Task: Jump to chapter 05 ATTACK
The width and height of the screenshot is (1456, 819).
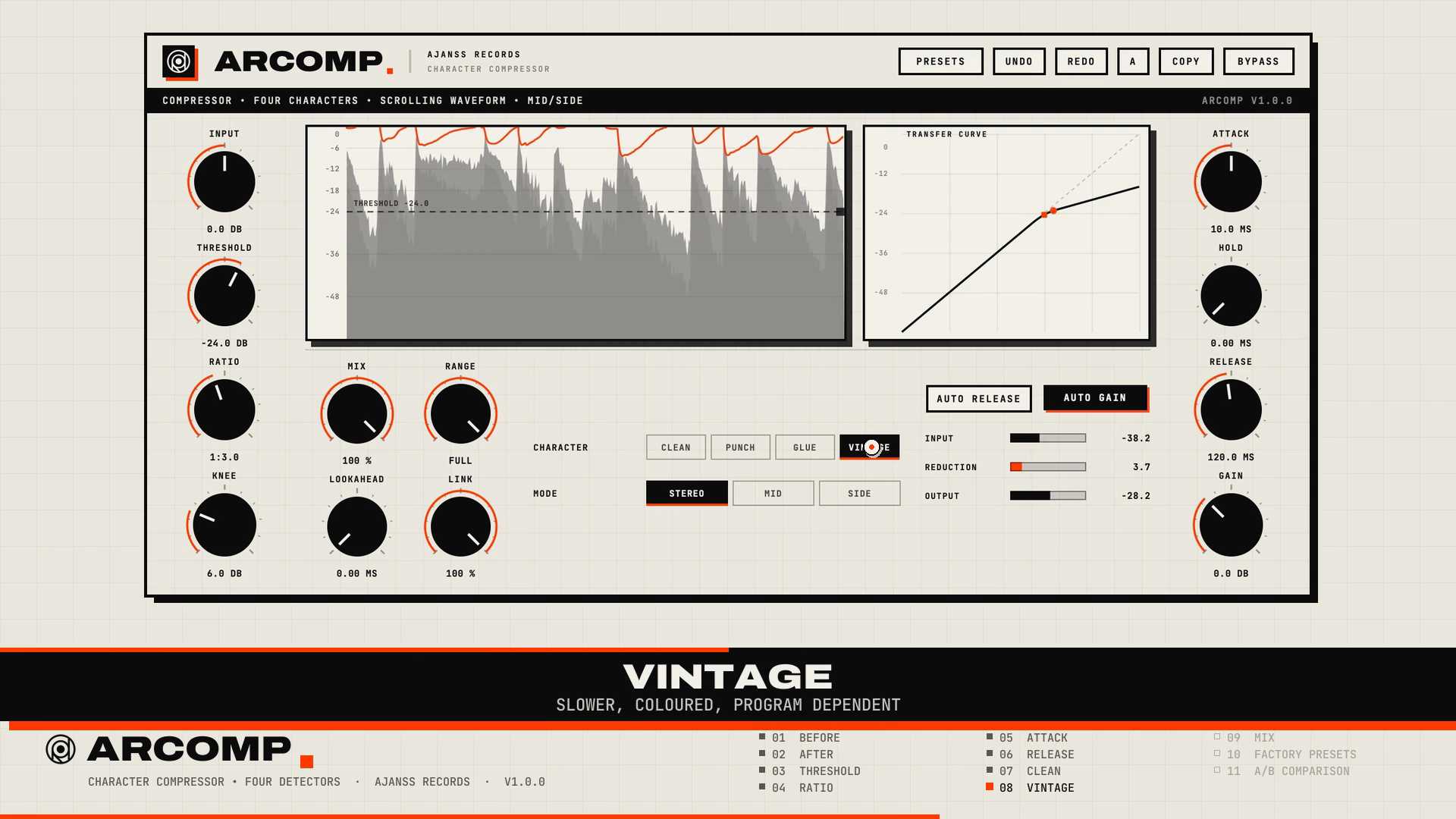Action: (x=1027, y=738)
